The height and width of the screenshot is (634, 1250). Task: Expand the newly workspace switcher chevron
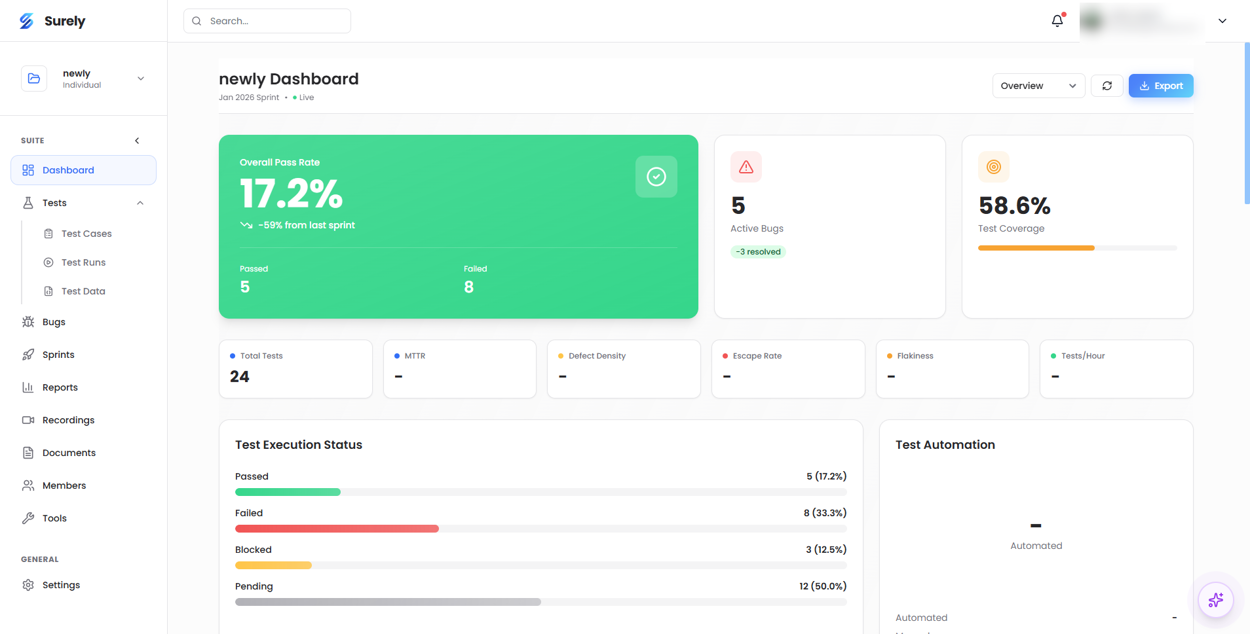140,79
